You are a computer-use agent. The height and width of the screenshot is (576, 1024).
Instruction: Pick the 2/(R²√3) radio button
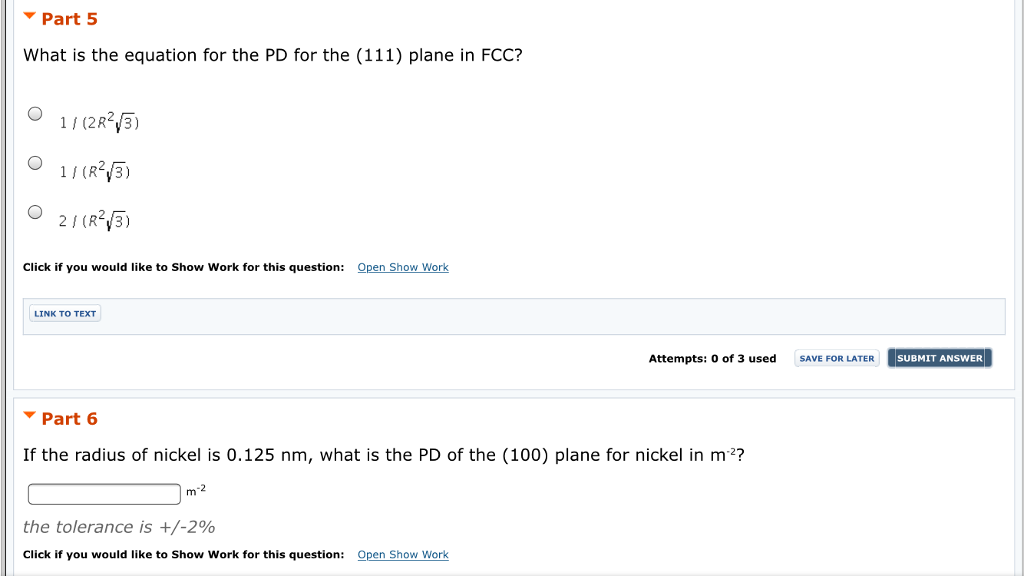coord(35,212)
